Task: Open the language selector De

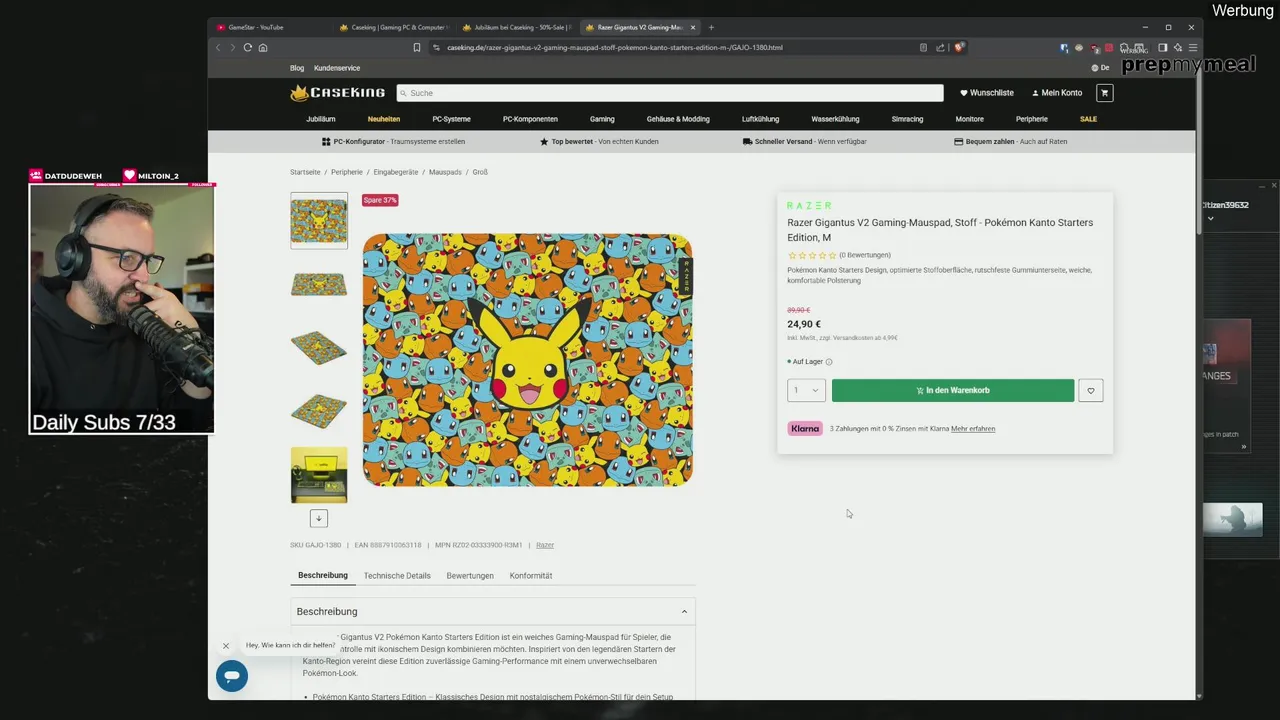Action: tap(1101, 68)
